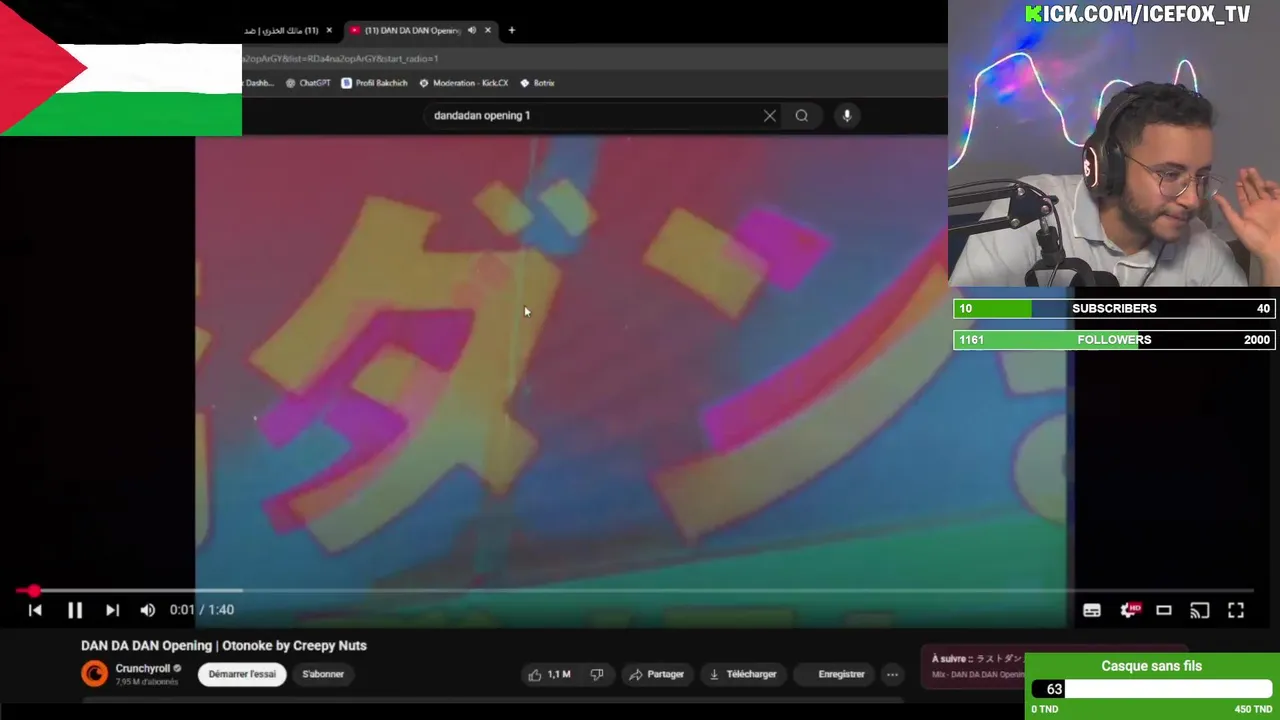Go back to the previous video
This screenshot has height=720, width=1280.
[35, 610]
